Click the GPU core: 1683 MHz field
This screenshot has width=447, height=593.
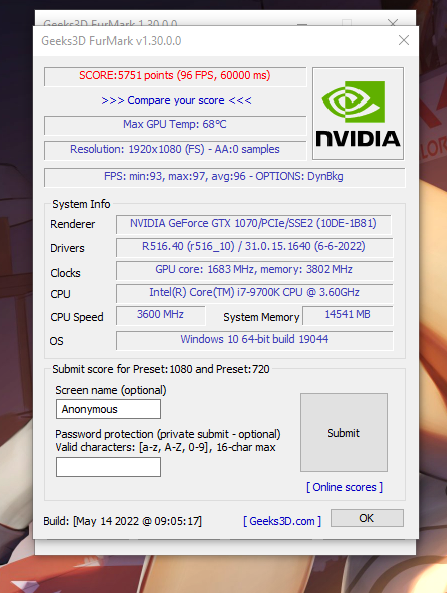[254, 270]
